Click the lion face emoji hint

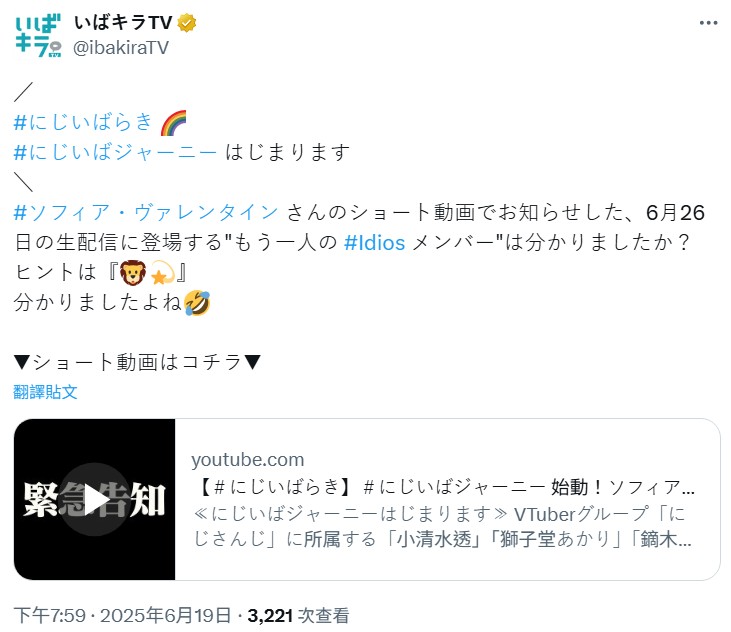point(133,273)
